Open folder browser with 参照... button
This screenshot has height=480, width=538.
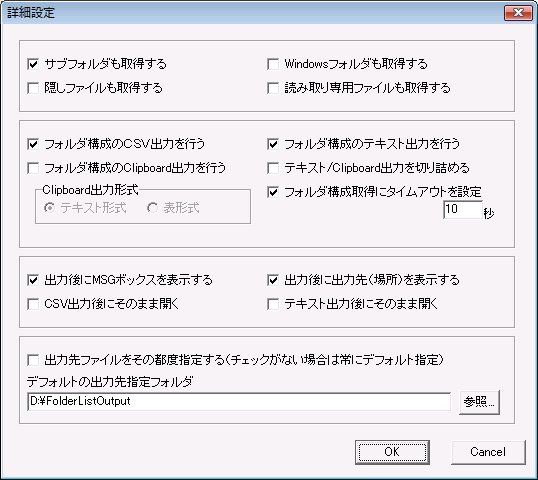click(x=479, y=402)
